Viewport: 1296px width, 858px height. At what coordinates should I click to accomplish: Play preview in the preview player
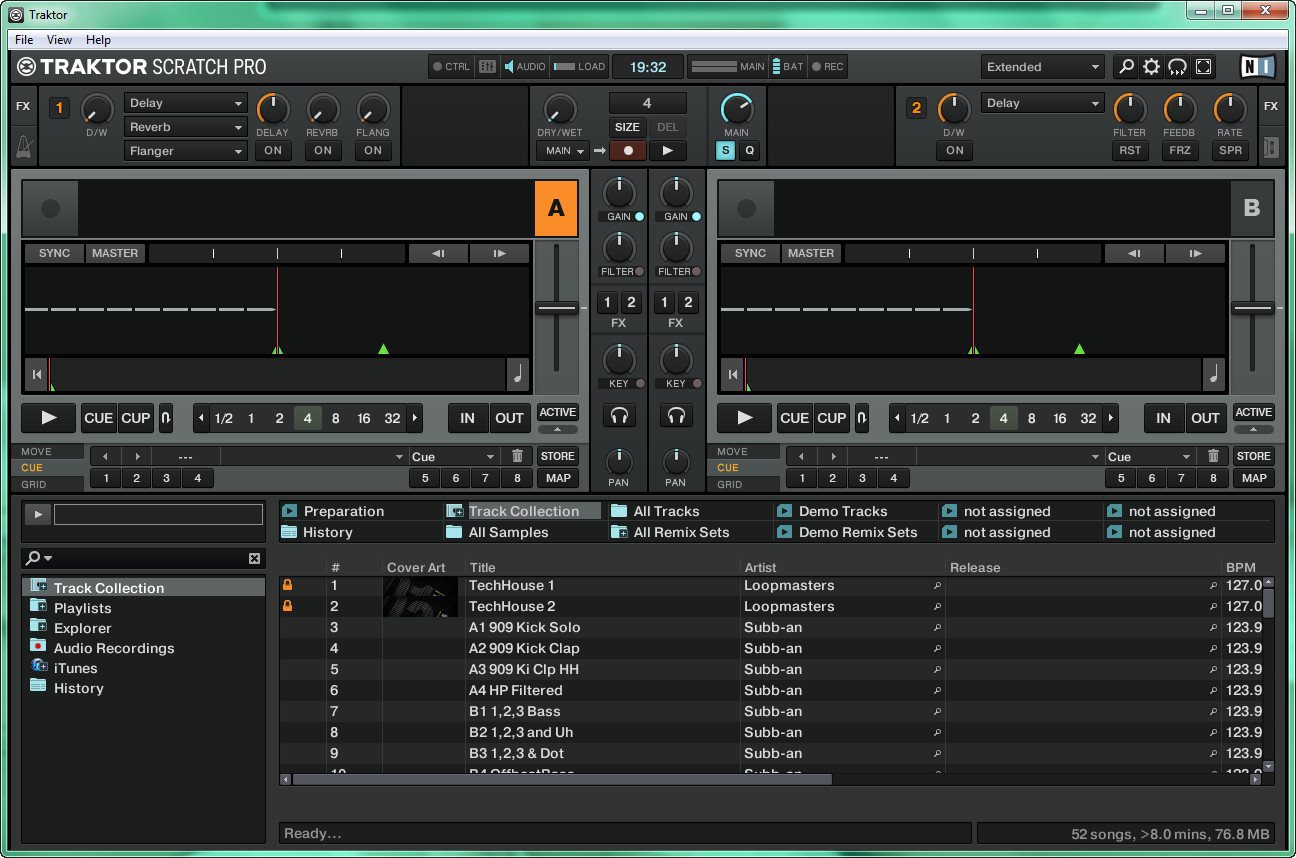point(38,514)
